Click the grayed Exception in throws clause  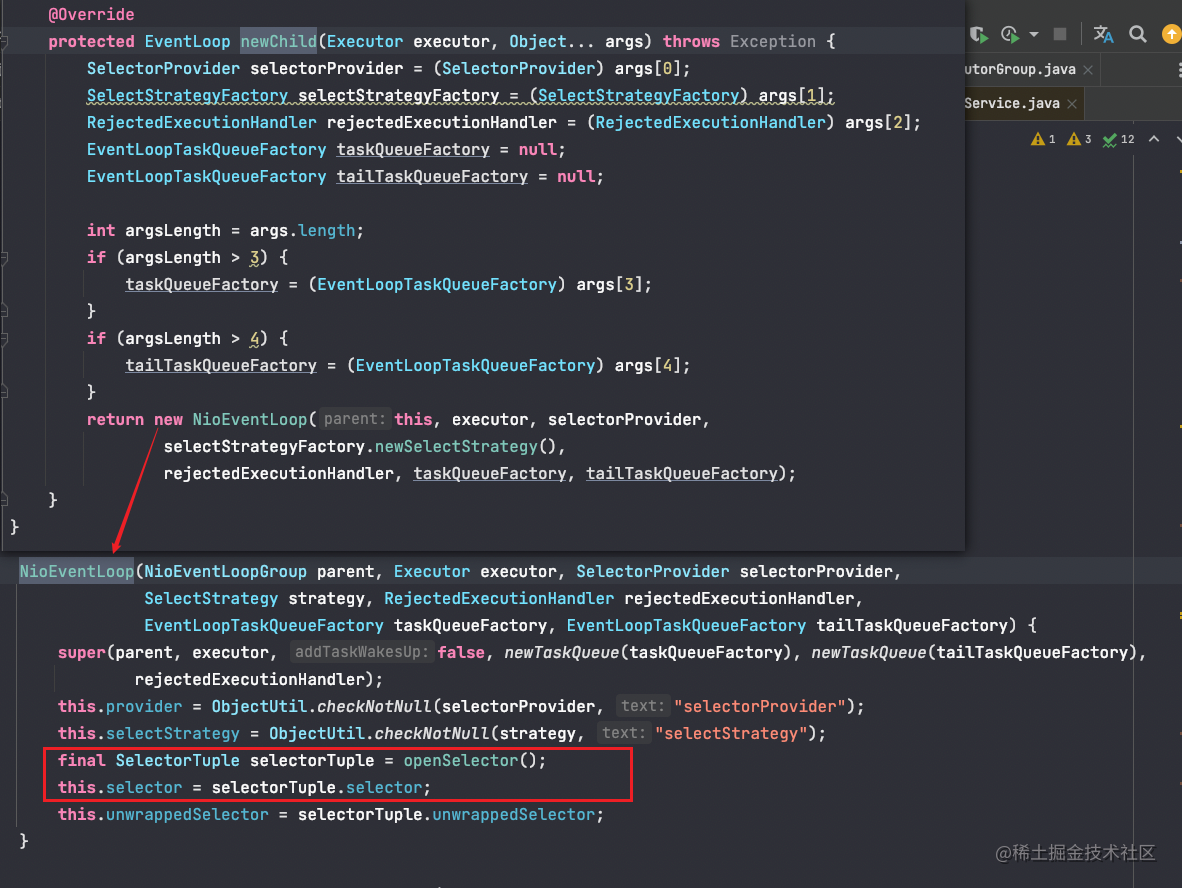[773, 41]
